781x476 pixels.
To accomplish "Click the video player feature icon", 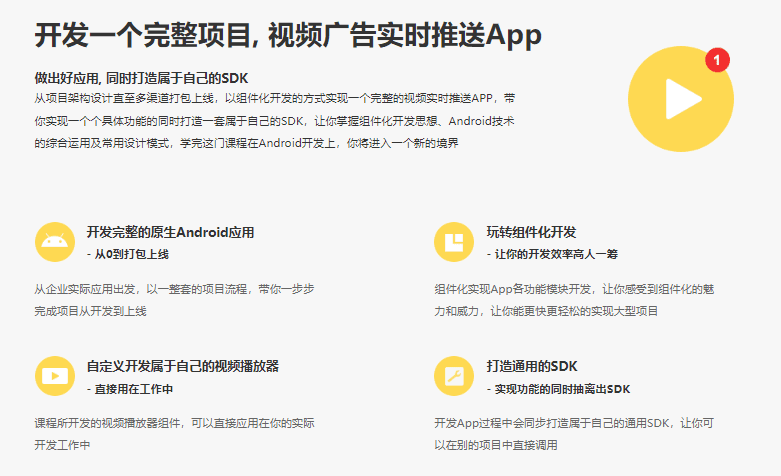I will [54, 376].
